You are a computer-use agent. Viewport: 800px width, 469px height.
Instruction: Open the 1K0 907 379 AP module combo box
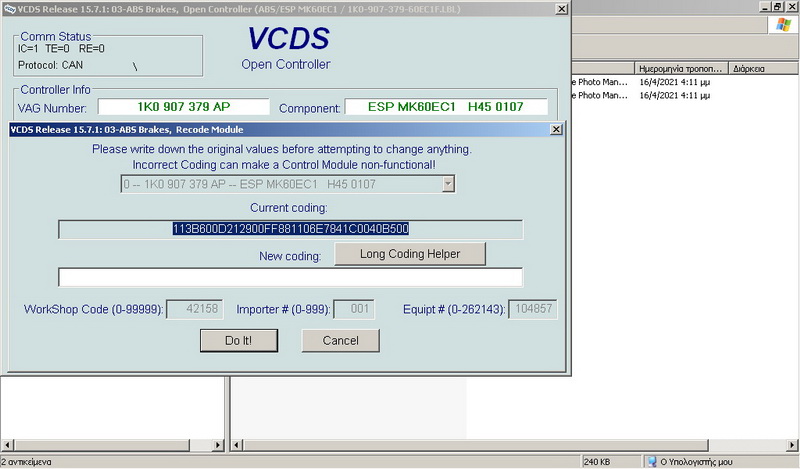(x=288, y=184)
